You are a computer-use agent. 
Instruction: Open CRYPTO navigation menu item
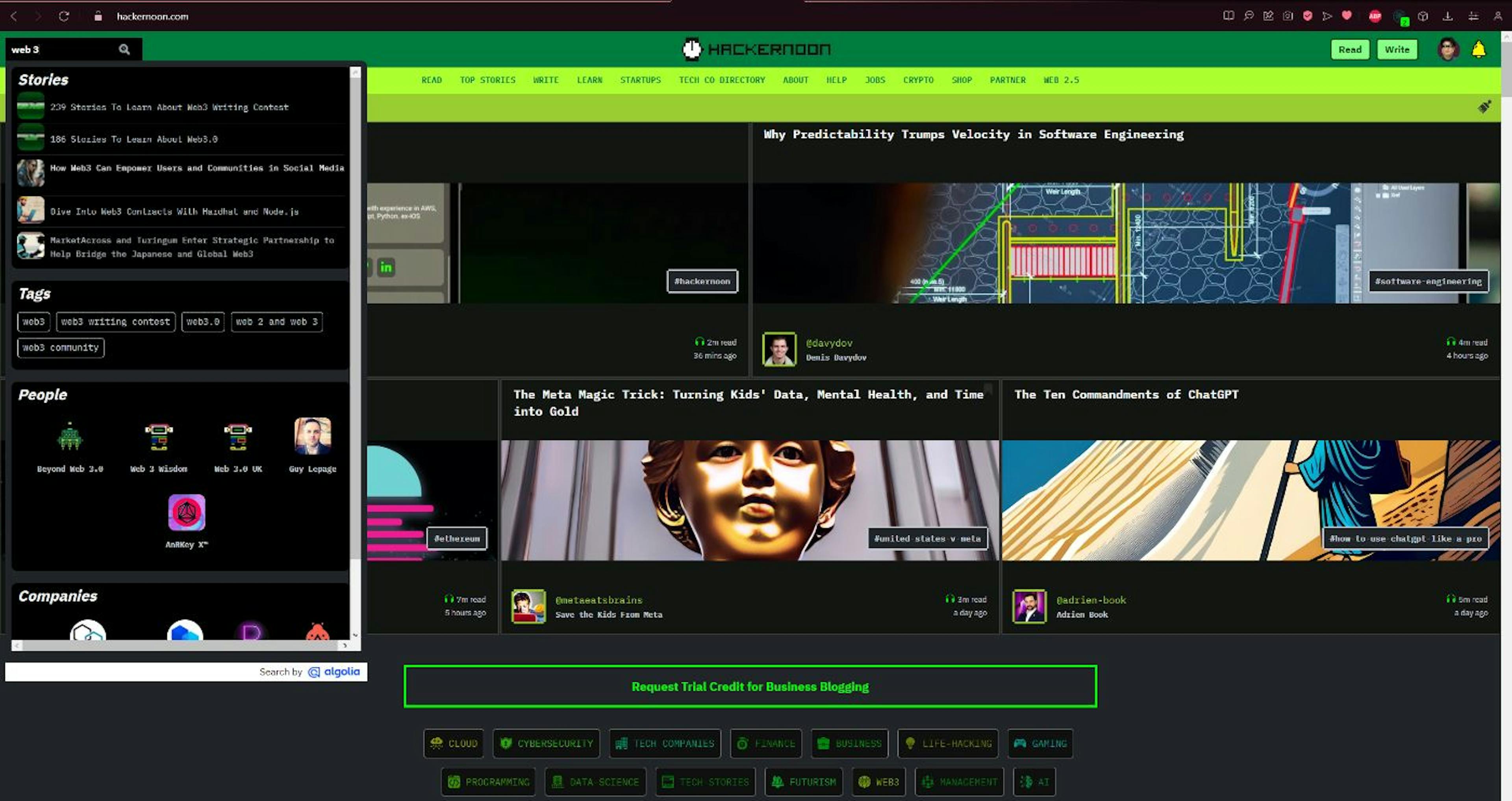click(x=918, y=80)
